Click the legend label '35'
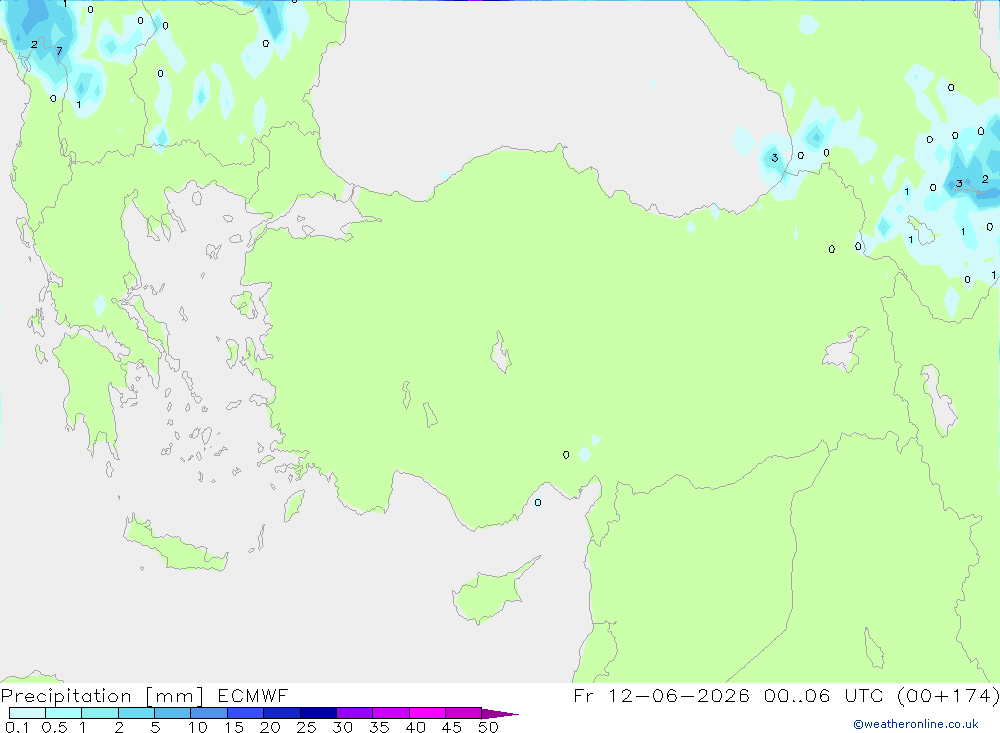 [379, 727]
